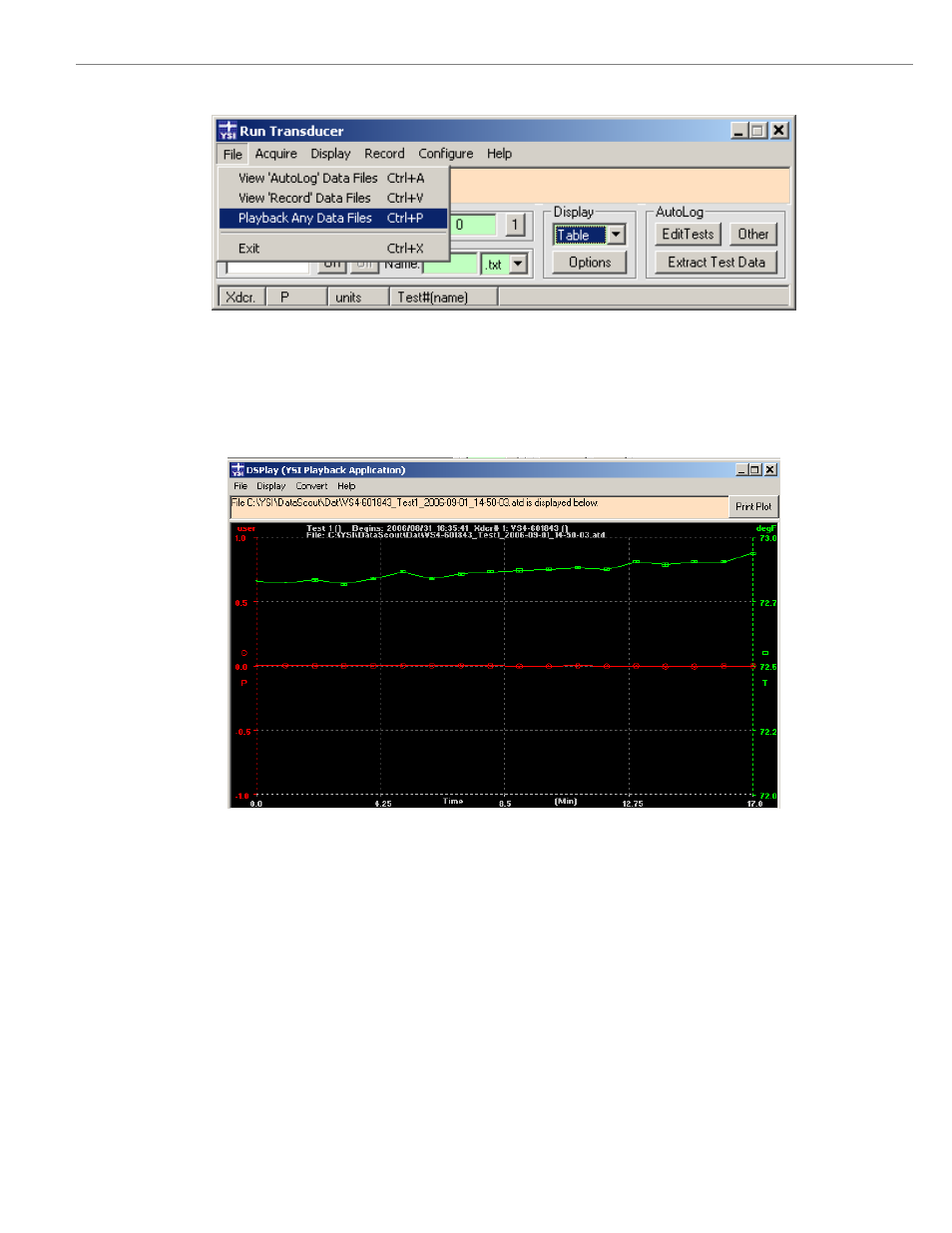Click the red pressure line in the plot
Viewport: 952px width, 1233px height.
504,665
